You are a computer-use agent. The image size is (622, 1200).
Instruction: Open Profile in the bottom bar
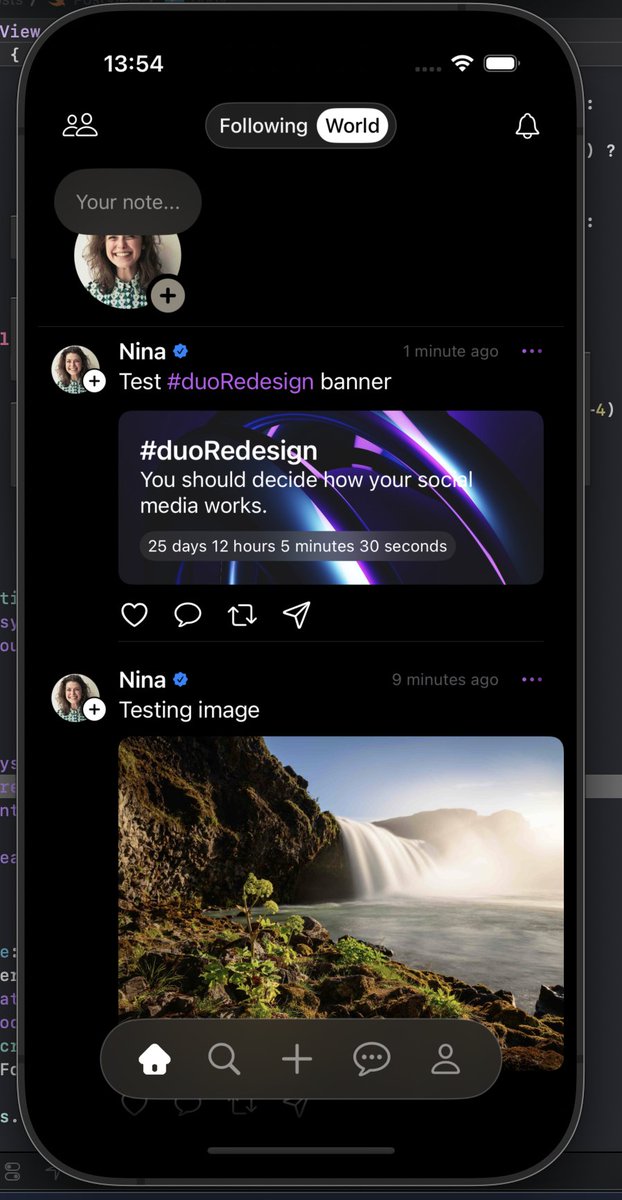[445, 1059]
